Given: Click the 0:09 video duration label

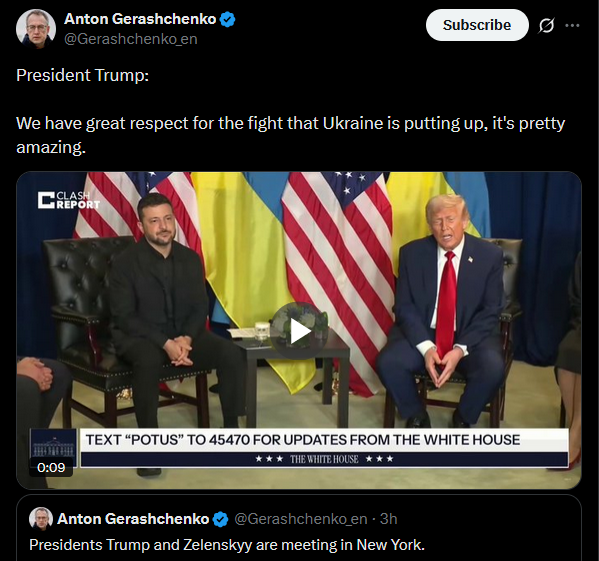Looking at the screenshot, I should click(51, 467).
